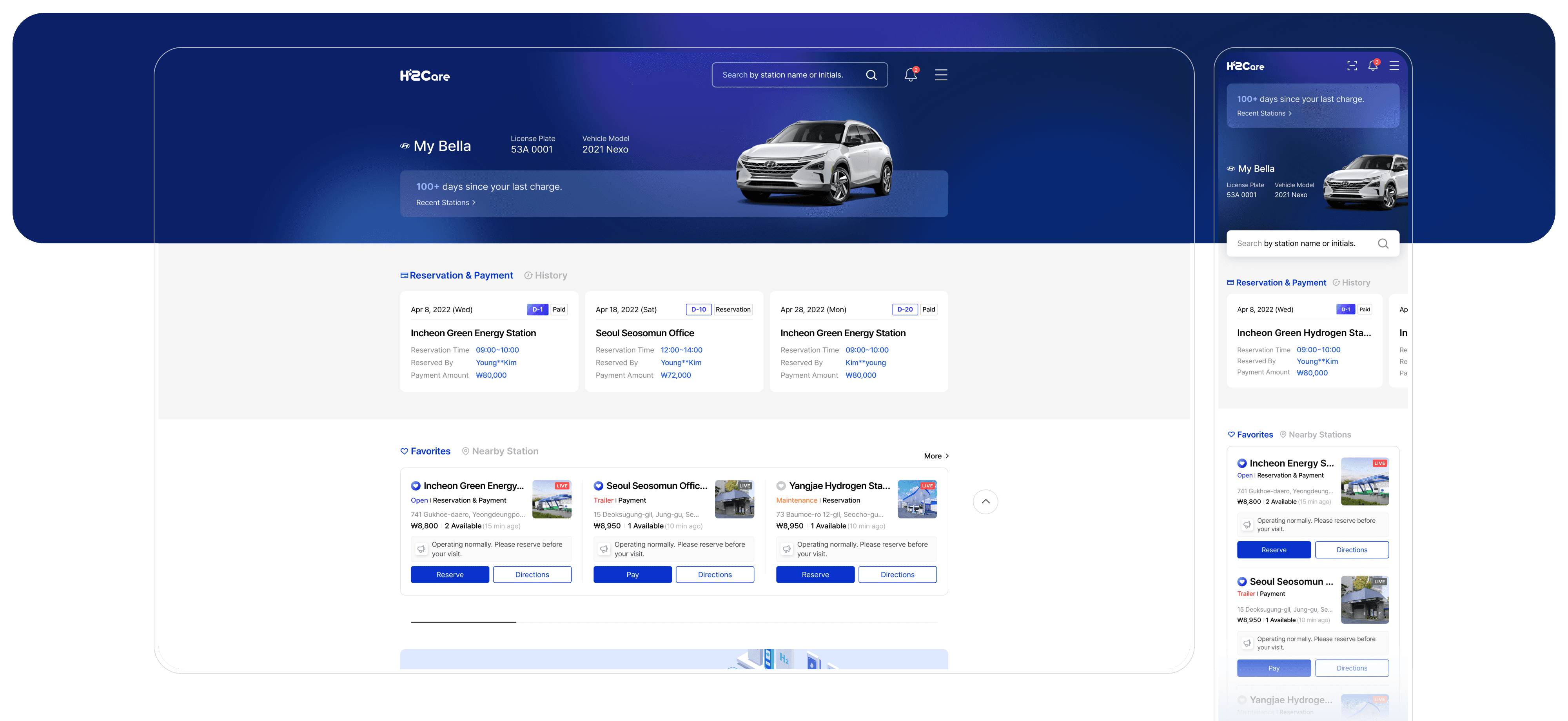Toggle favorite heart on mobile Incheon Energy card
This screenshot has width=1568, height=721.
tap(1242, 463)
